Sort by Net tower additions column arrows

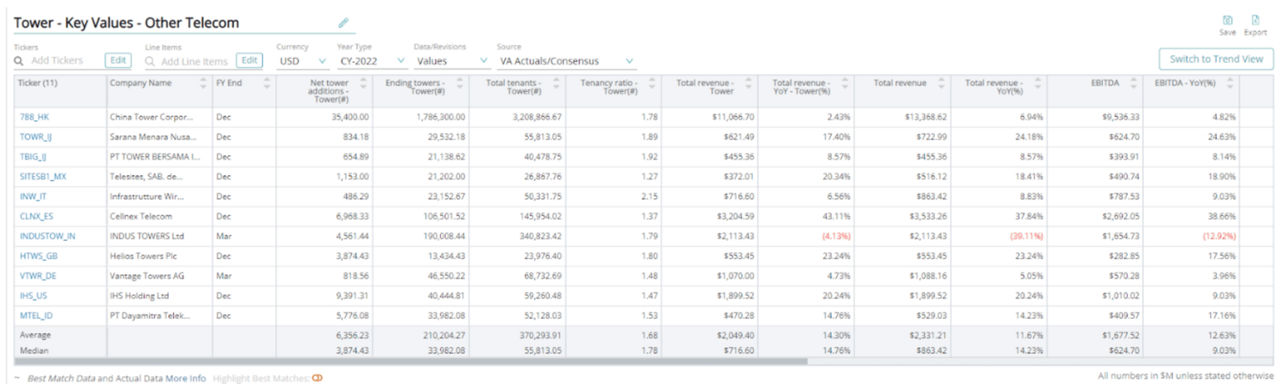click(364, 83)
